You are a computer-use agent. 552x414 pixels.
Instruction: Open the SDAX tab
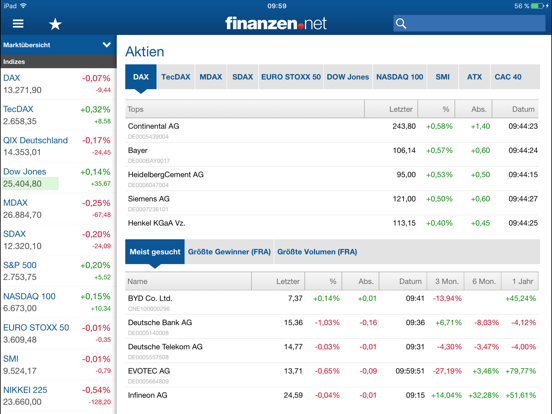[x=243, y=77]
